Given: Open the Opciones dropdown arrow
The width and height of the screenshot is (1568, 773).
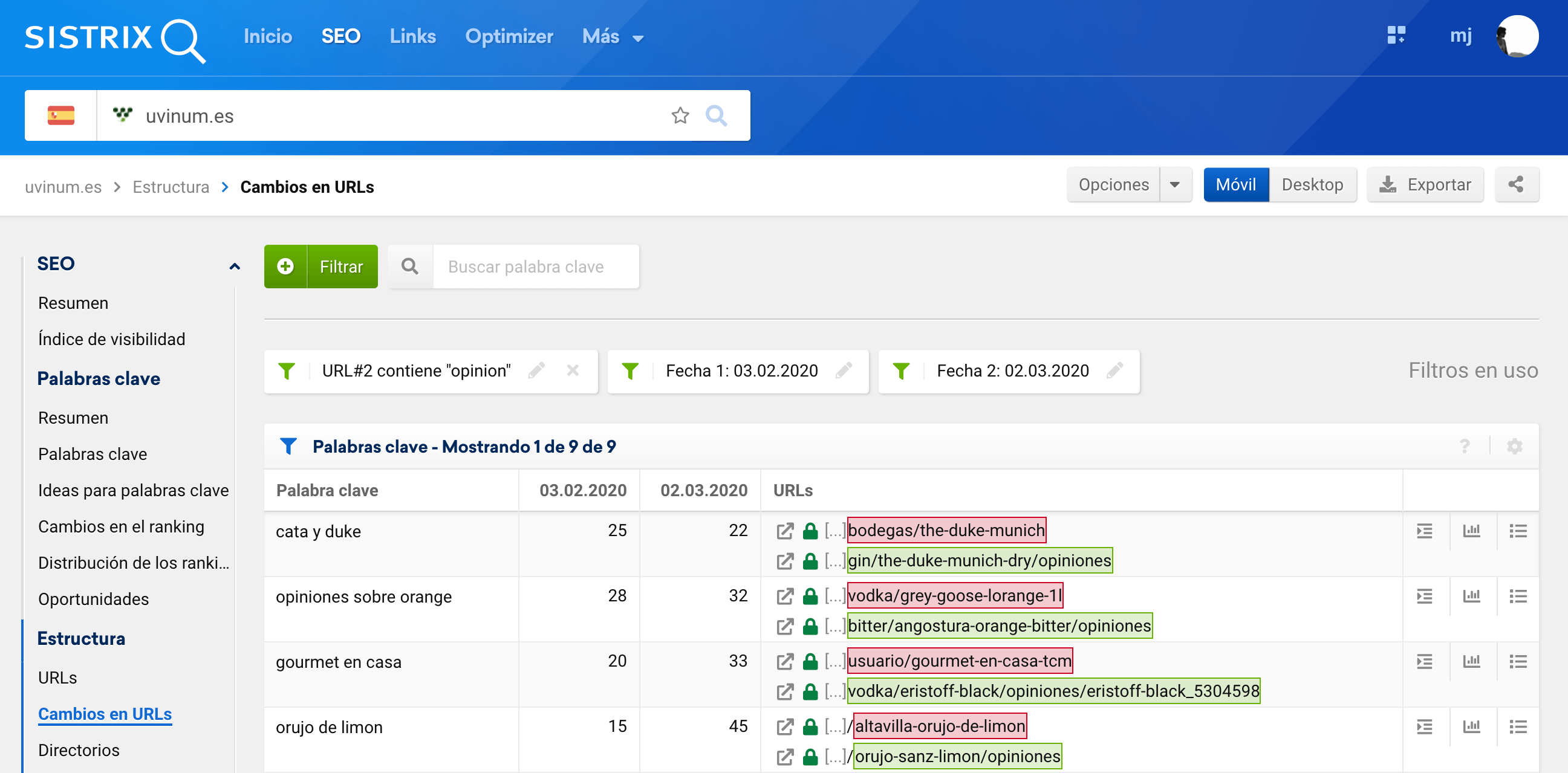Looking at the screenshot, I should (x=1175, y=184).
